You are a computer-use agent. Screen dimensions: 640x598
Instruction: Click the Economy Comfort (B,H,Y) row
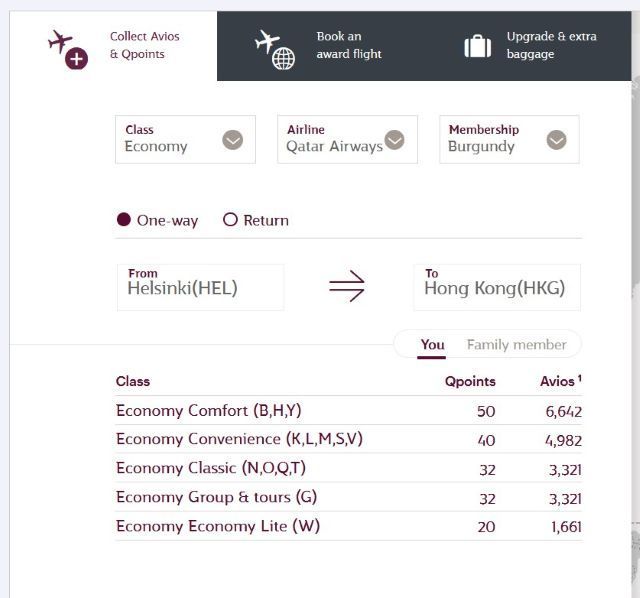click(208, 410)
